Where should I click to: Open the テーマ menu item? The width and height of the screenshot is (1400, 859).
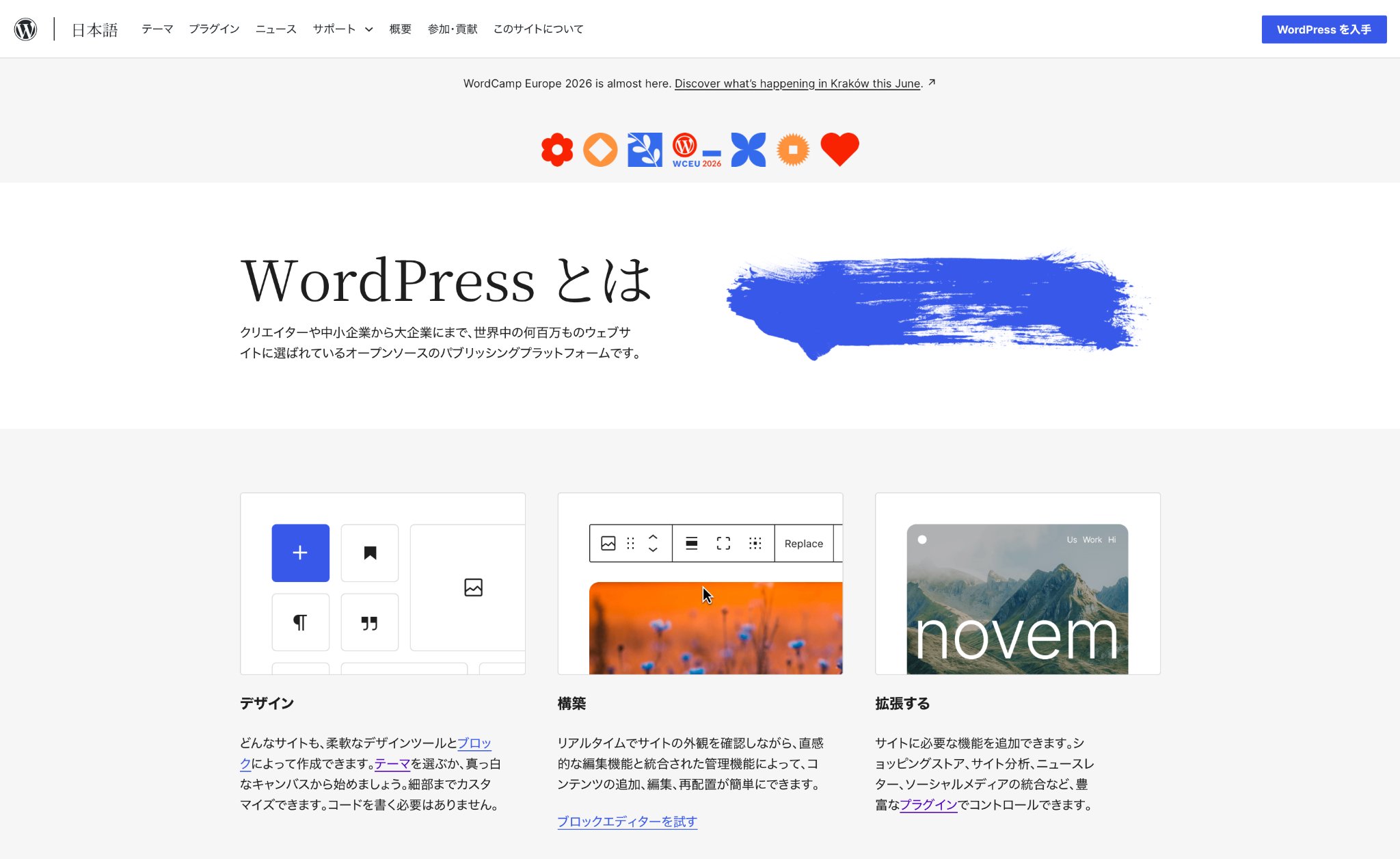(157, 29)
